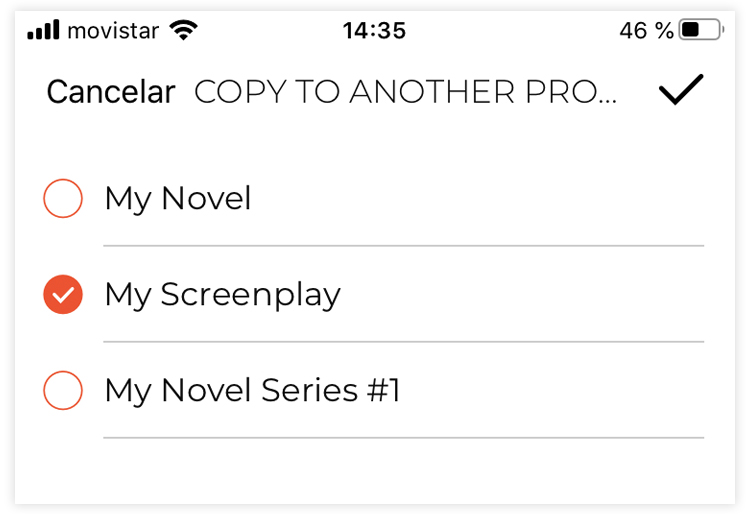The height and width of the screenshot is (514, 750).
Task: Tap the Copy To Another Project title
Action: pos(406,91)
